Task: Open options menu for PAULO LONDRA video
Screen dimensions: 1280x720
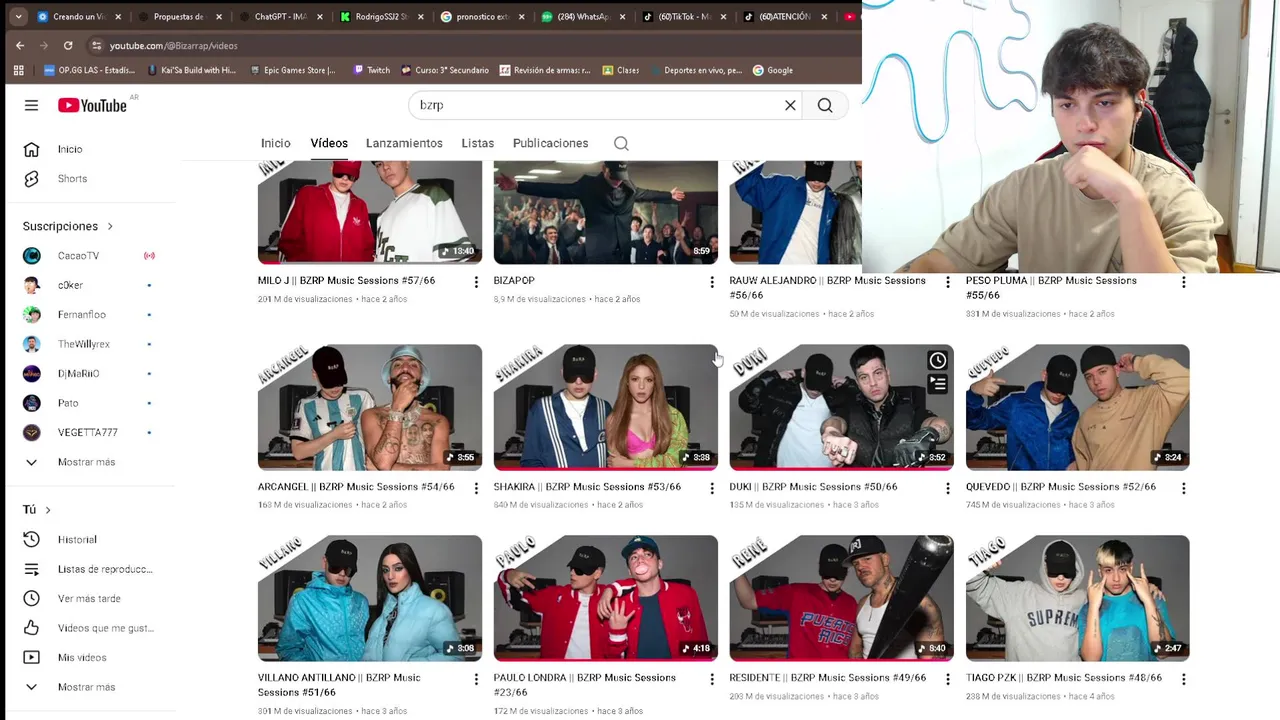Action: 712,679
